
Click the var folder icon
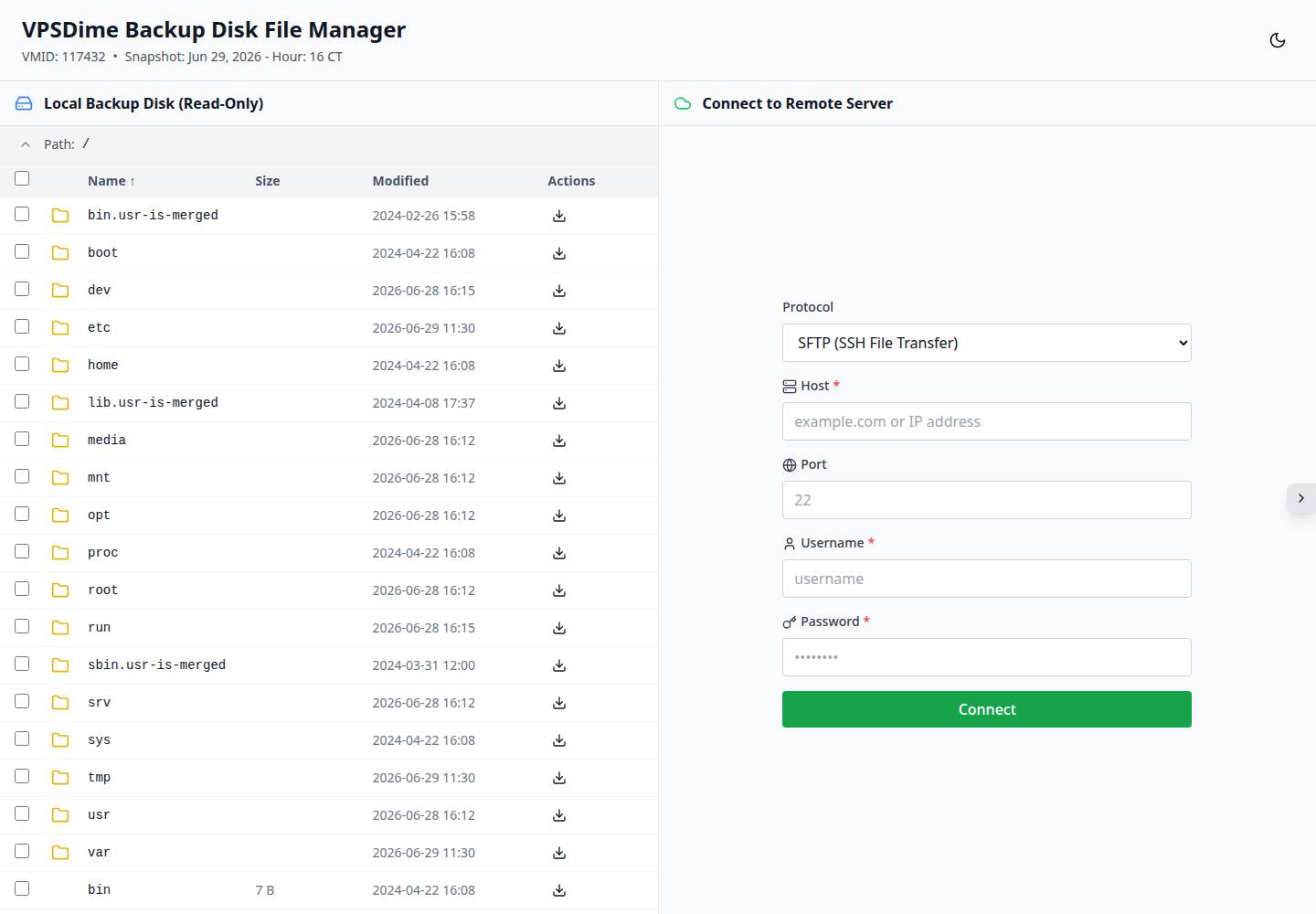click(x=60, y=853)
